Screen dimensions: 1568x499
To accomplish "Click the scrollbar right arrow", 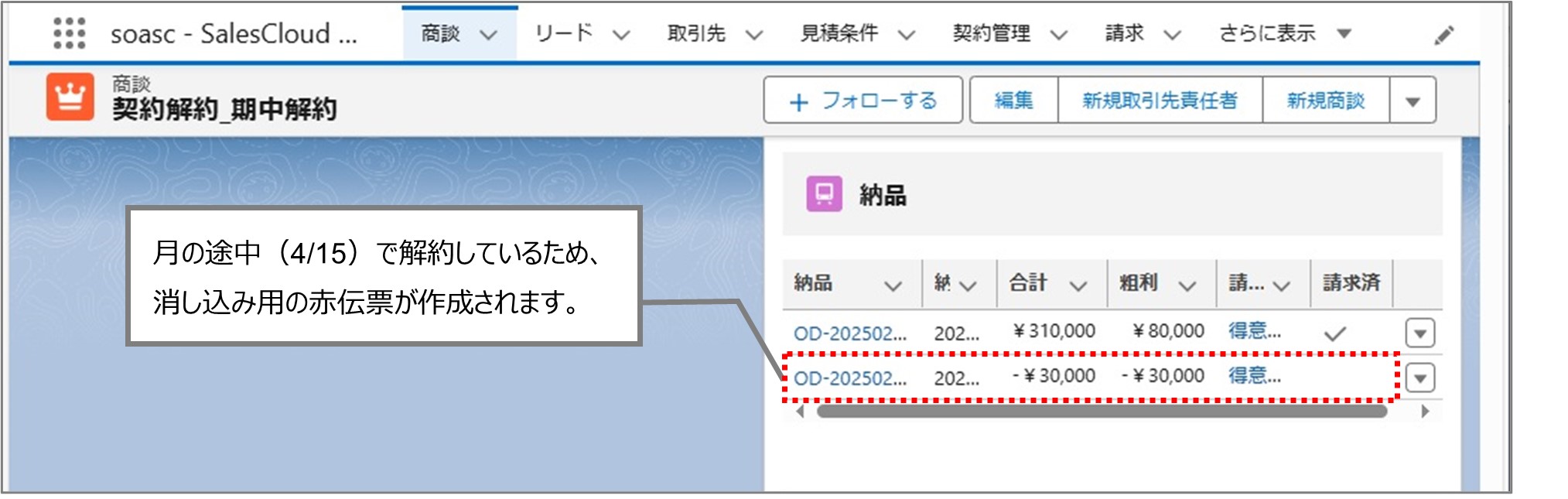I will tap(1425, 411).
